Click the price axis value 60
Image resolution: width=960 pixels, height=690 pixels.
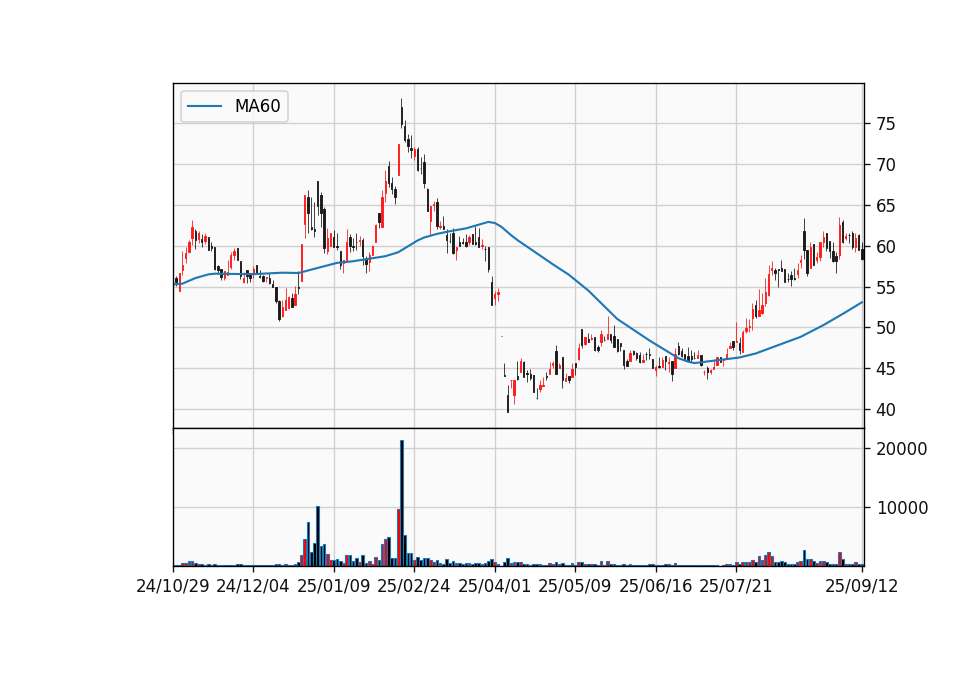[885, 247]
